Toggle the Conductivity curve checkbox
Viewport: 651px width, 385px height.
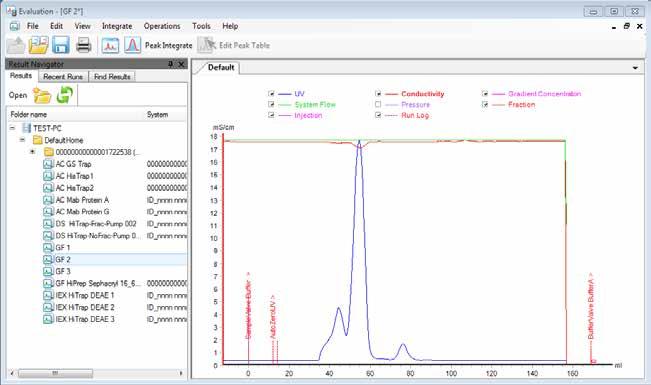click(378, 94)
